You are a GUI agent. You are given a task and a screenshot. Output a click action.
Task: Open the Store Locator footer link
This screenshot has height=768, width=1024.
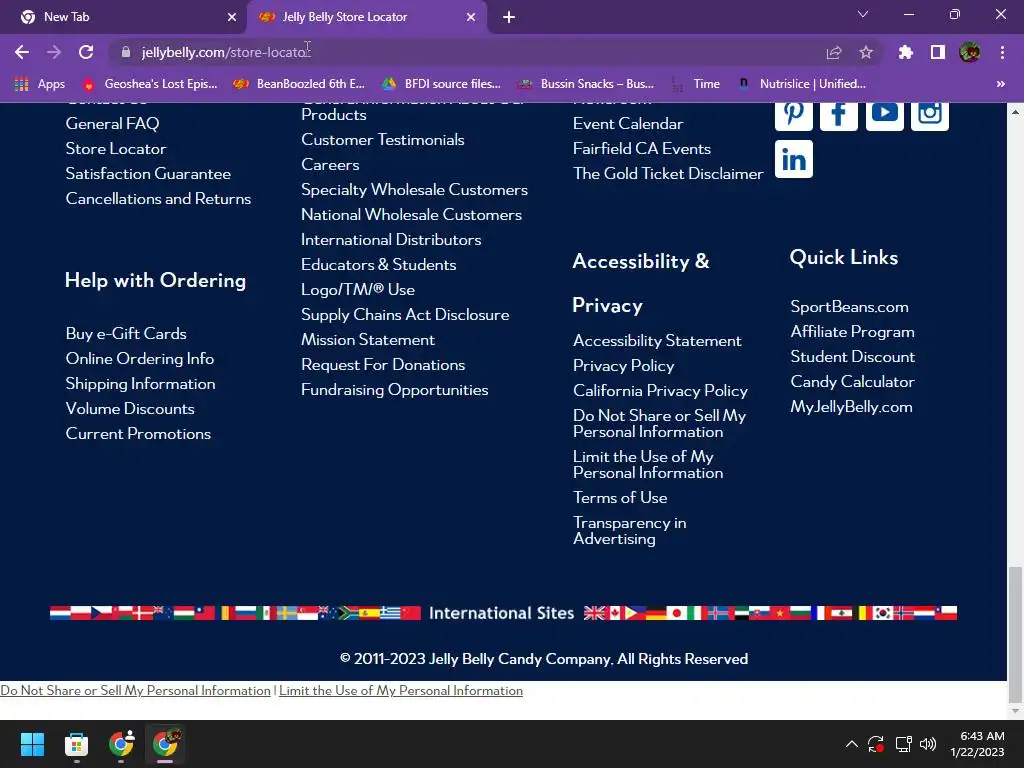(x=116, y=148)
